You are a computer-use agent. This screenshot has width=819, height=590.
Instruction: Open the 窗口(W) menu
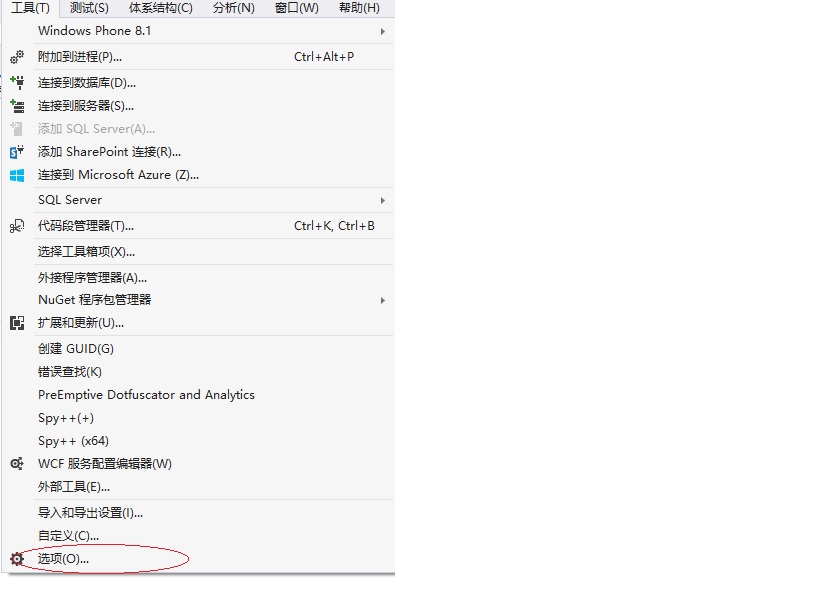tap(297, 8)
